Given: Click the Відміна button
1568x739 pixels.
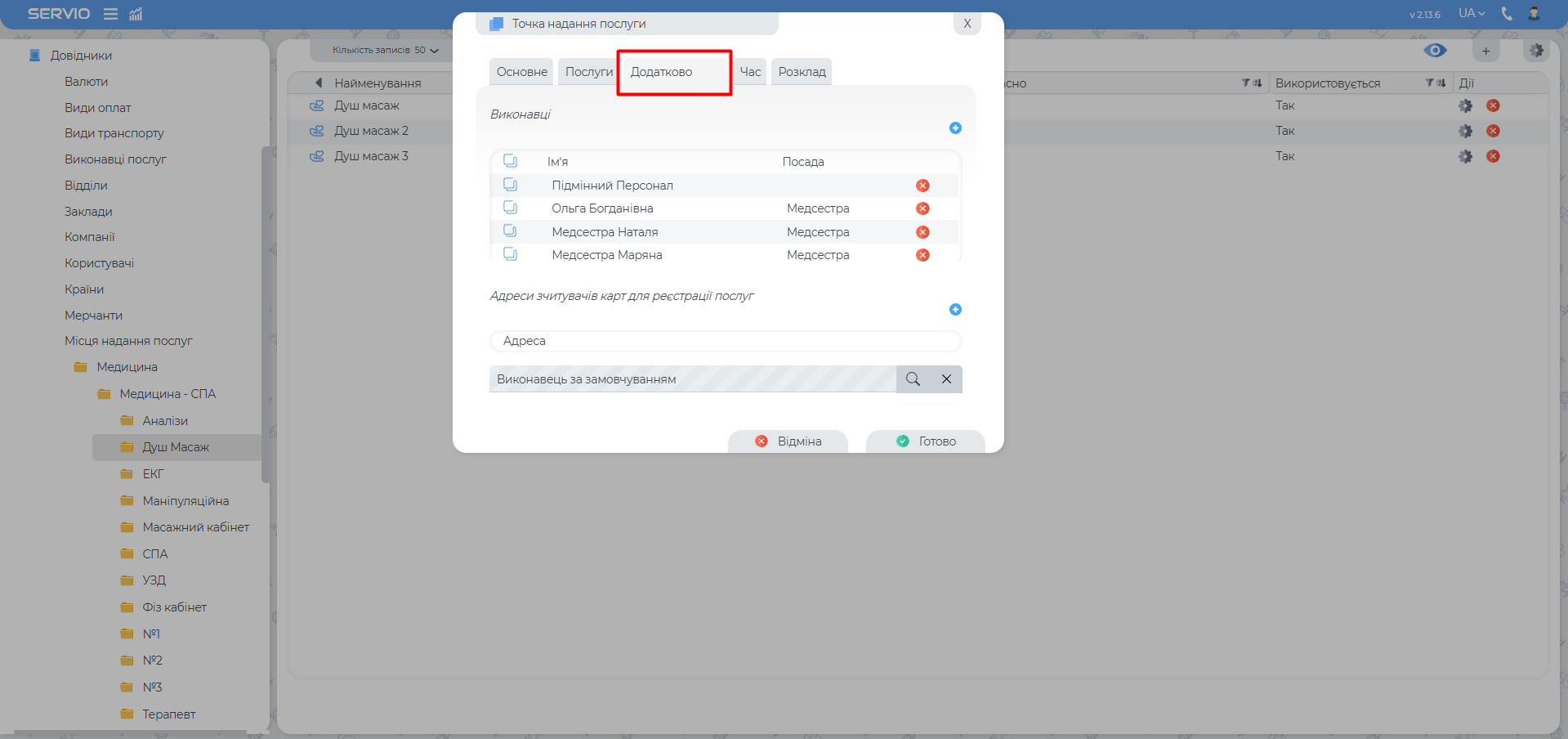Looking at the screenshot, I should tap(788, 441).
